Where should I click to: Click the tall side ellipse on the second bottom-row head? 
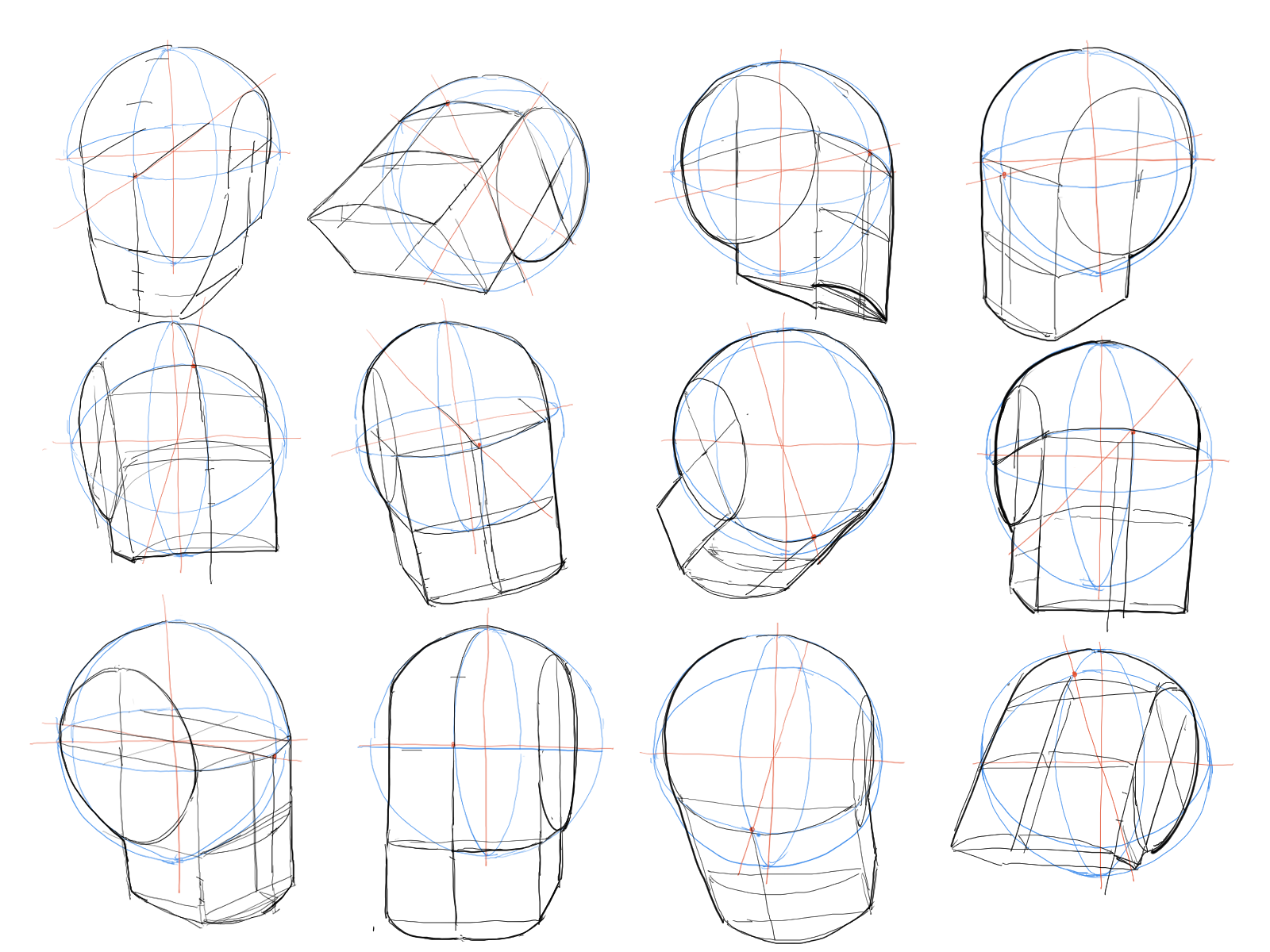[555, 743]
